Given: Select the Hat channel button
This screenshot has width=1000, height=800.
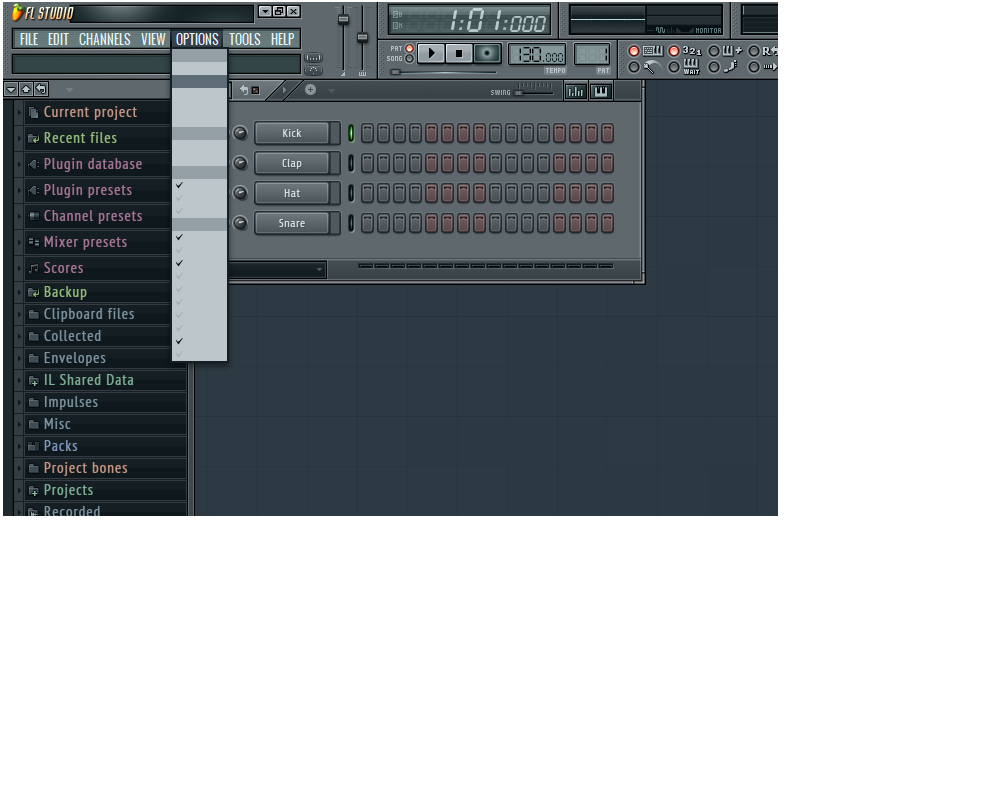Looking at the screenshot, I should tap(292, 193).
